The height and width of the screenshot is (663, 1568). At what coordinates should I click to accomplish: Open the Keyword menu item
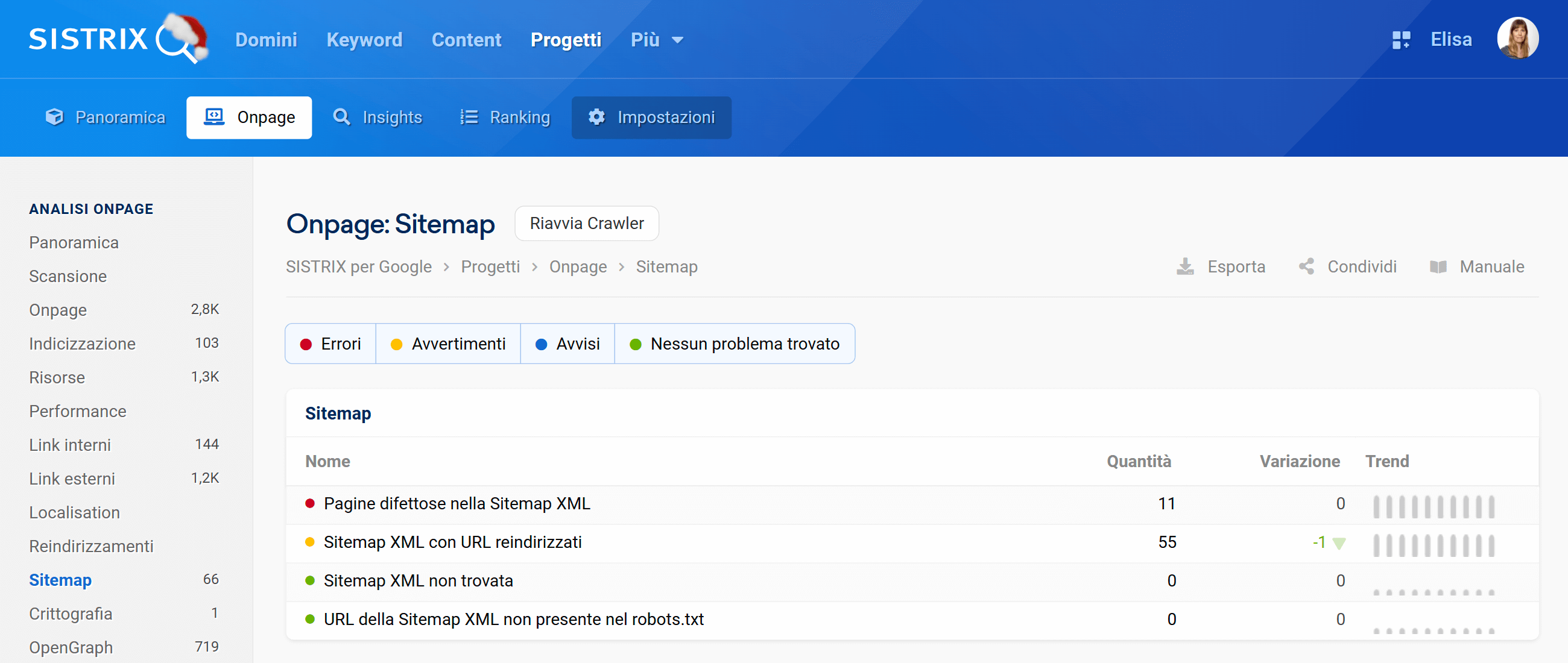click(x=364, y=39)
